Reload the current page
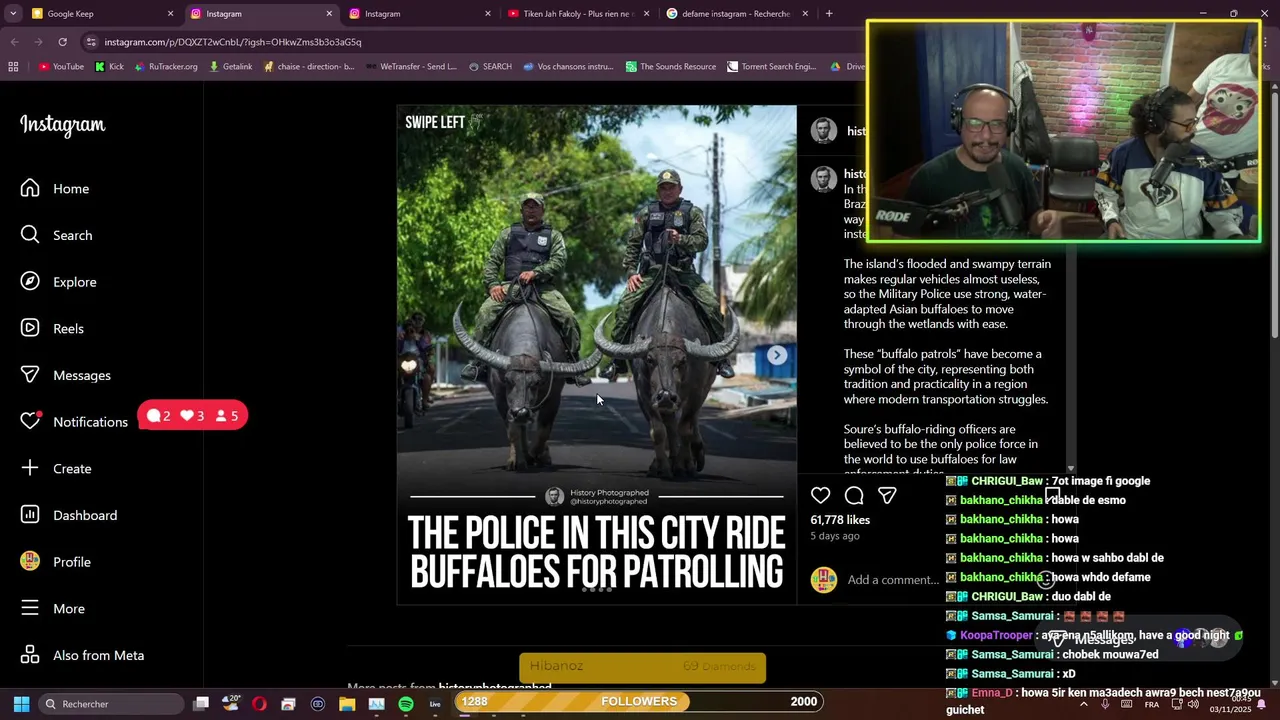This screenshot has width=1280, height=720. tap(62, 42)
